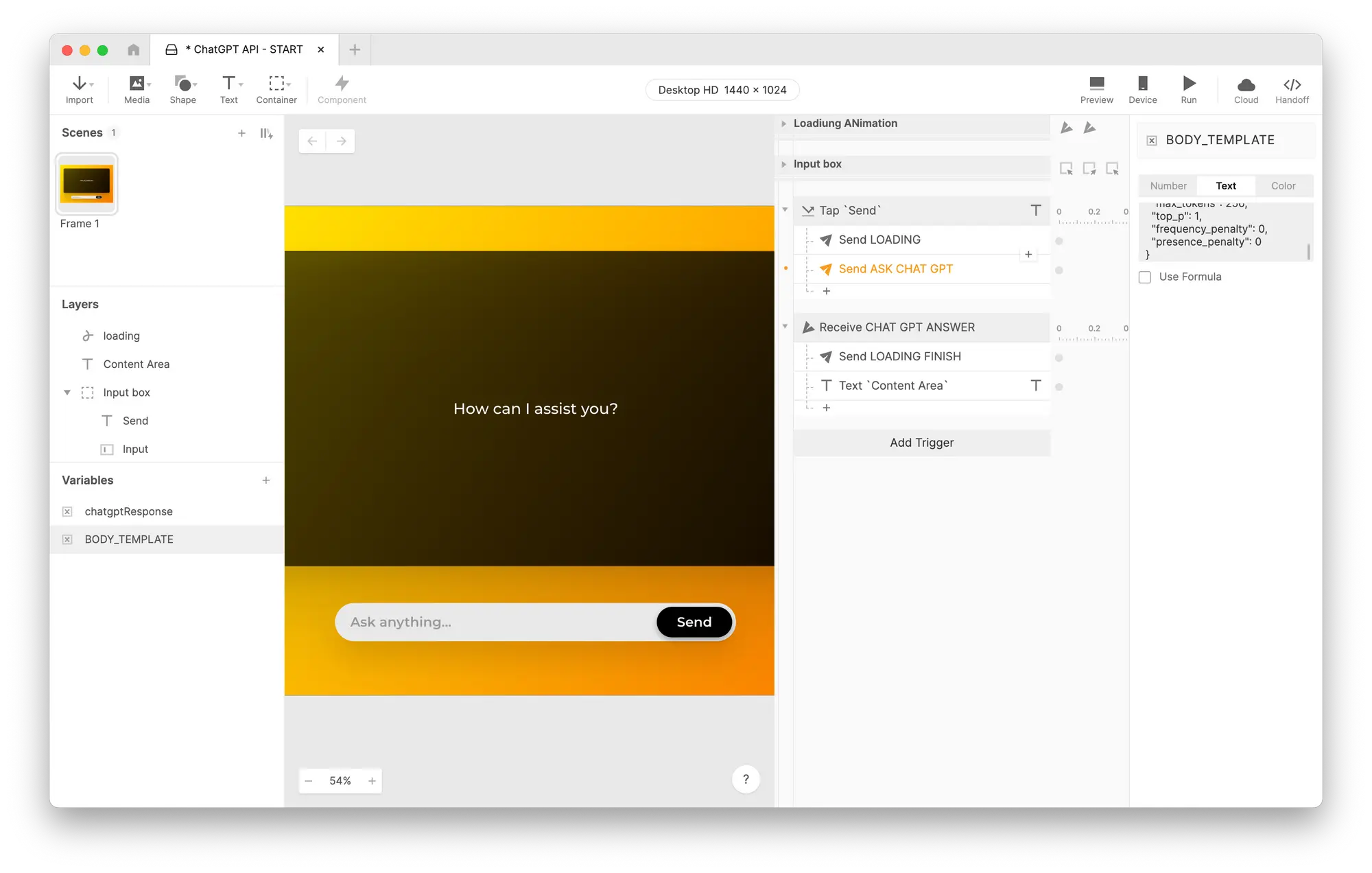Viewport: 1372px width, 873px height.
Task: Select the chatgptResponse variable
Action: point(128,511)
